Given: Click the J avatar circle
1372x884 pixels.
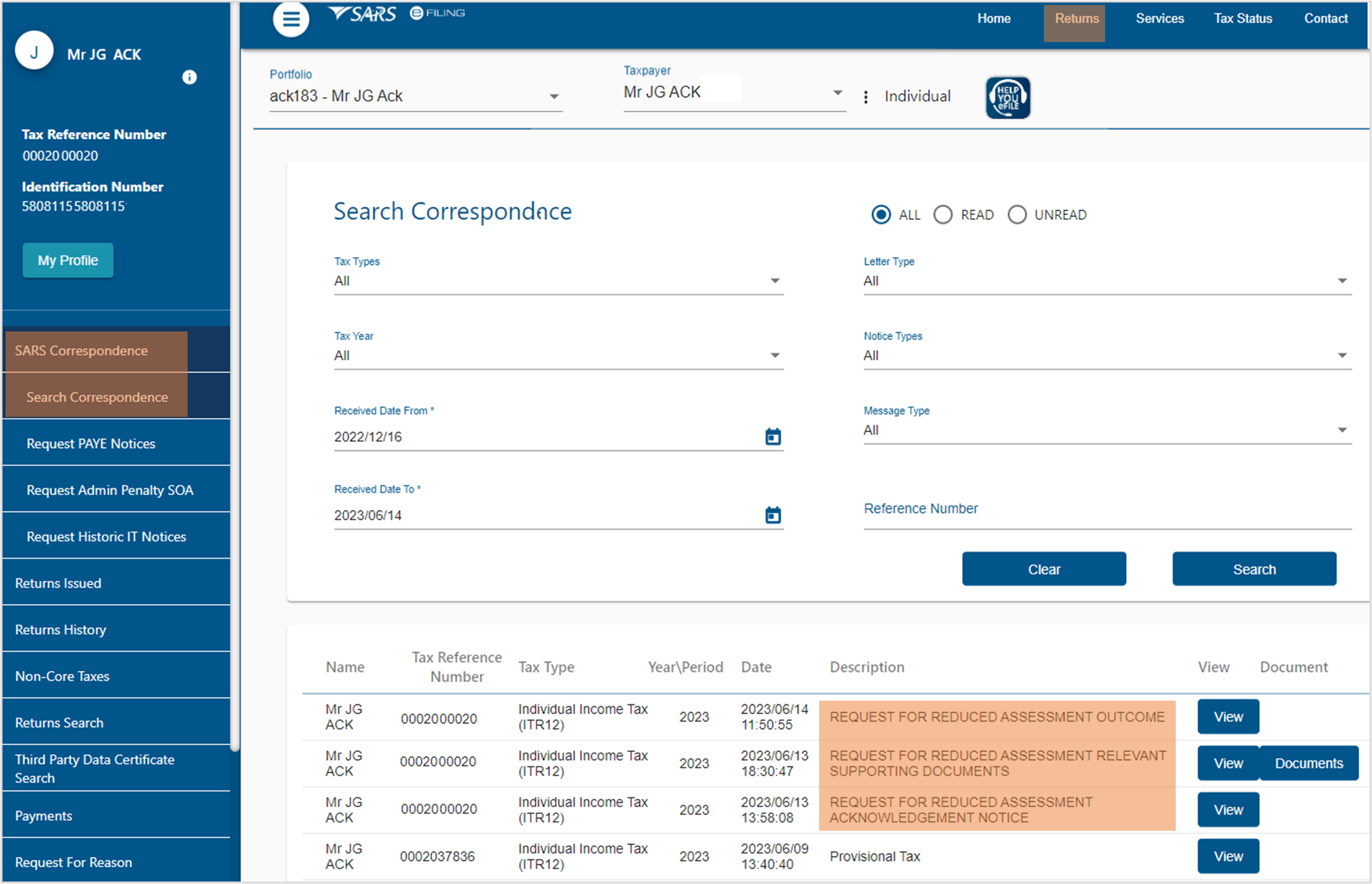Looking at the screenshot, I should (34, 51).
